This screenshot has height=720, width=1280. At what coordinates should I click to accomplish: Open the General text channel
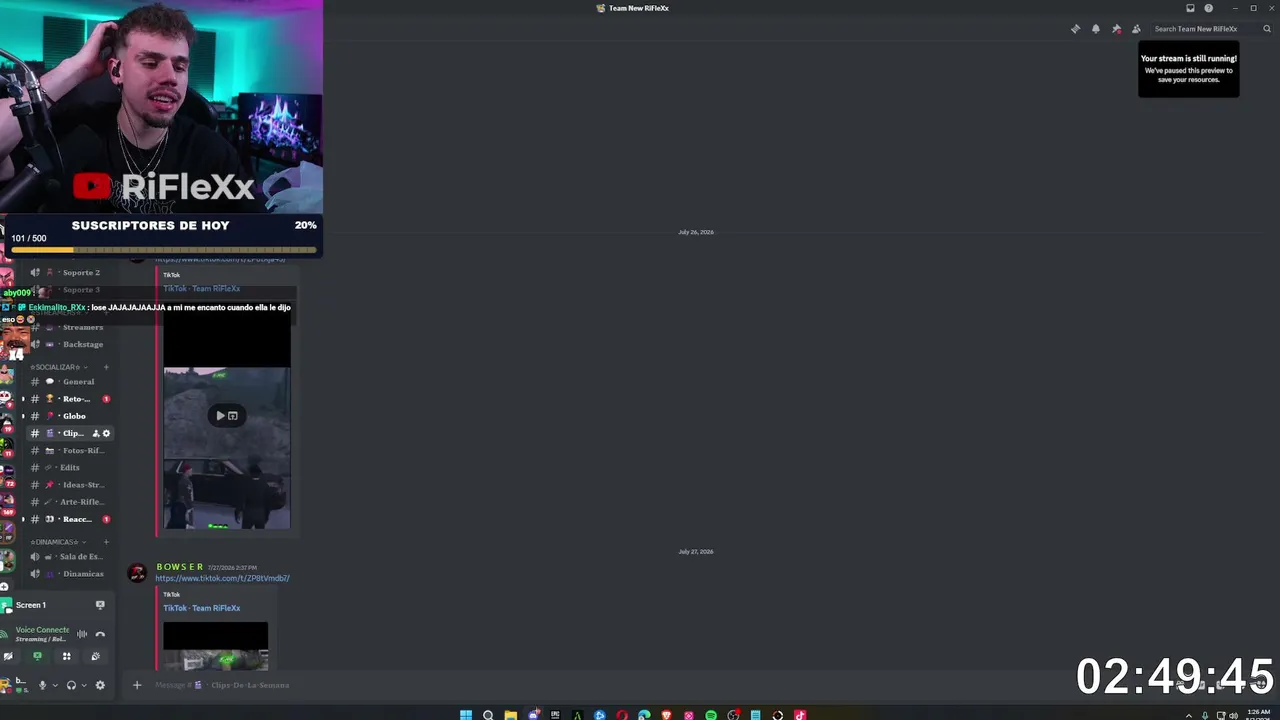(70, 381)
